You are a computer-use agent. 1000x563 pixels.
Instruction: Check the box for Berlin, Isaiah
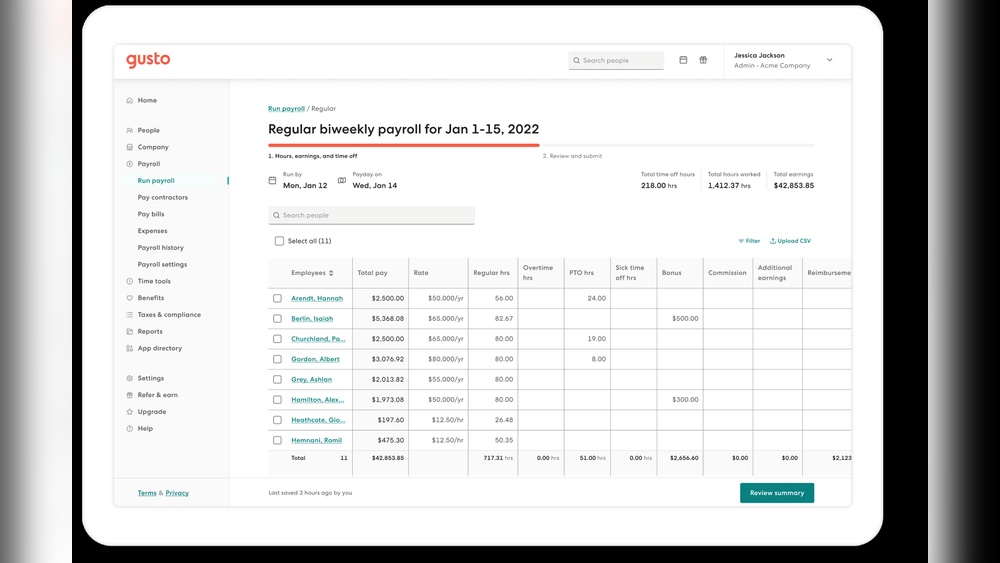pyautogui.click(x=277, y=319)
